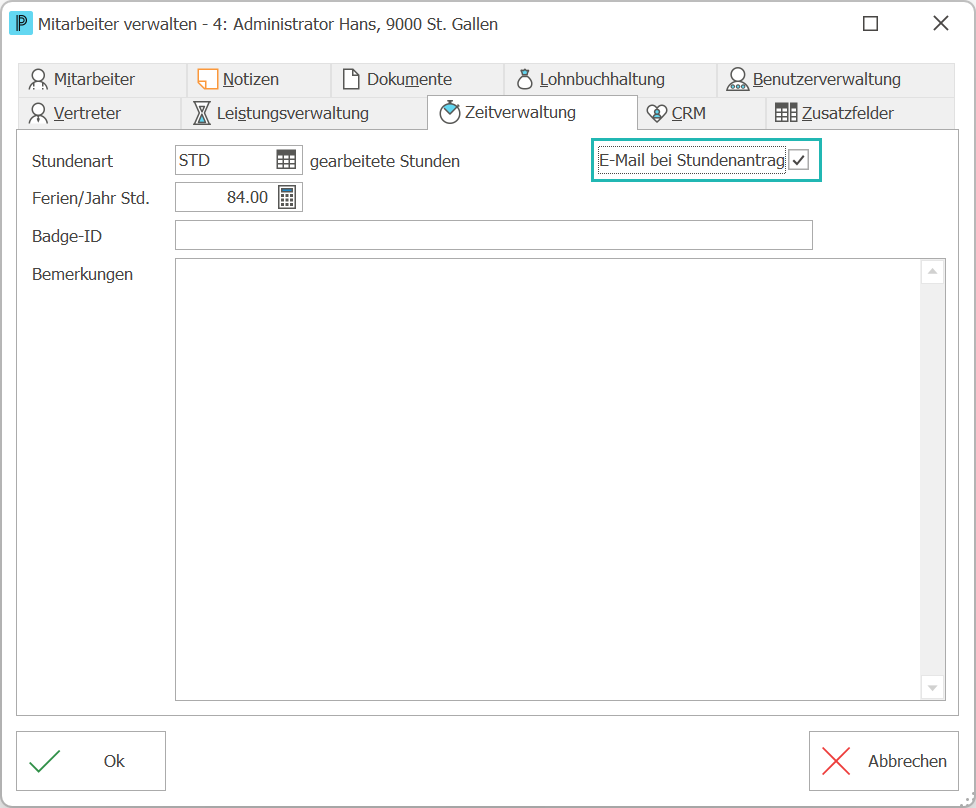The image size is (976, 808).
Task: Click the 'Bemerkungen' label
Action: [x=82, y=275]
